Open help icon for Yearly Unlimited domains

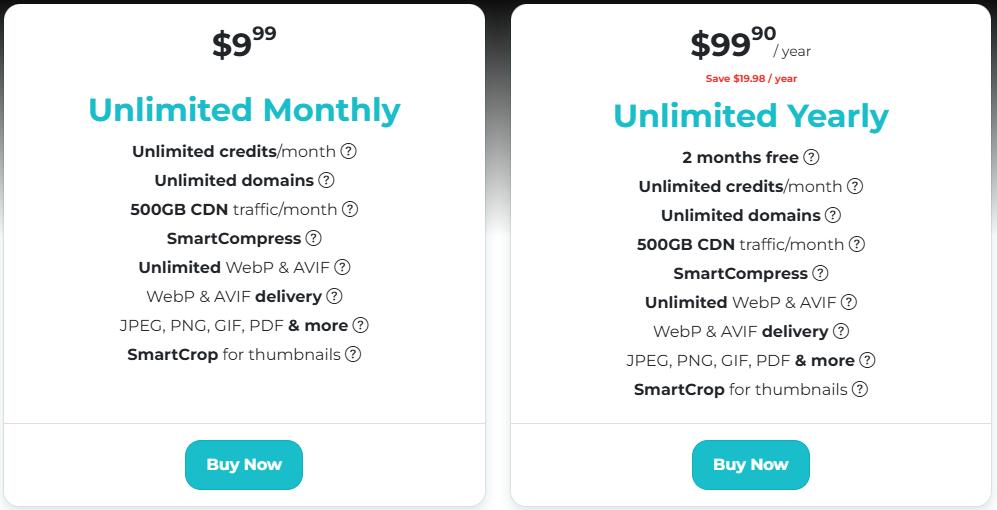(833, 216)
